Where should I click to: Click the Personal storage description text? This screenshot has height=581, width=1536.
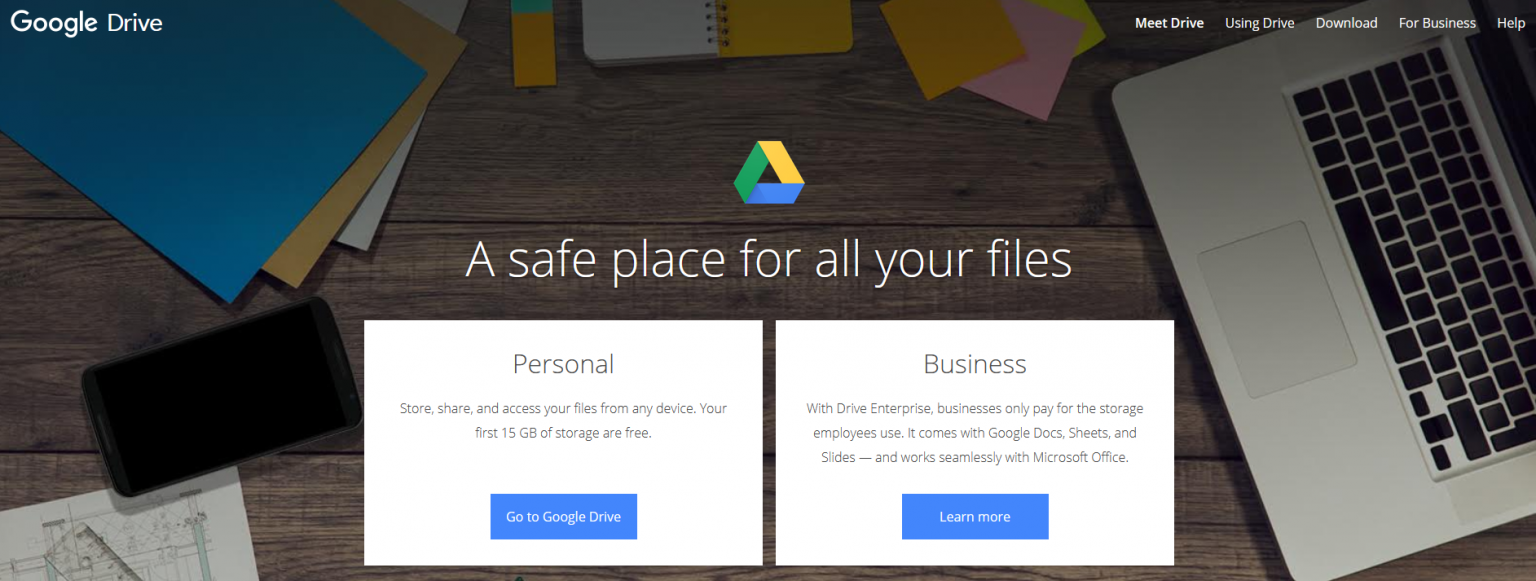click(563, 420)
